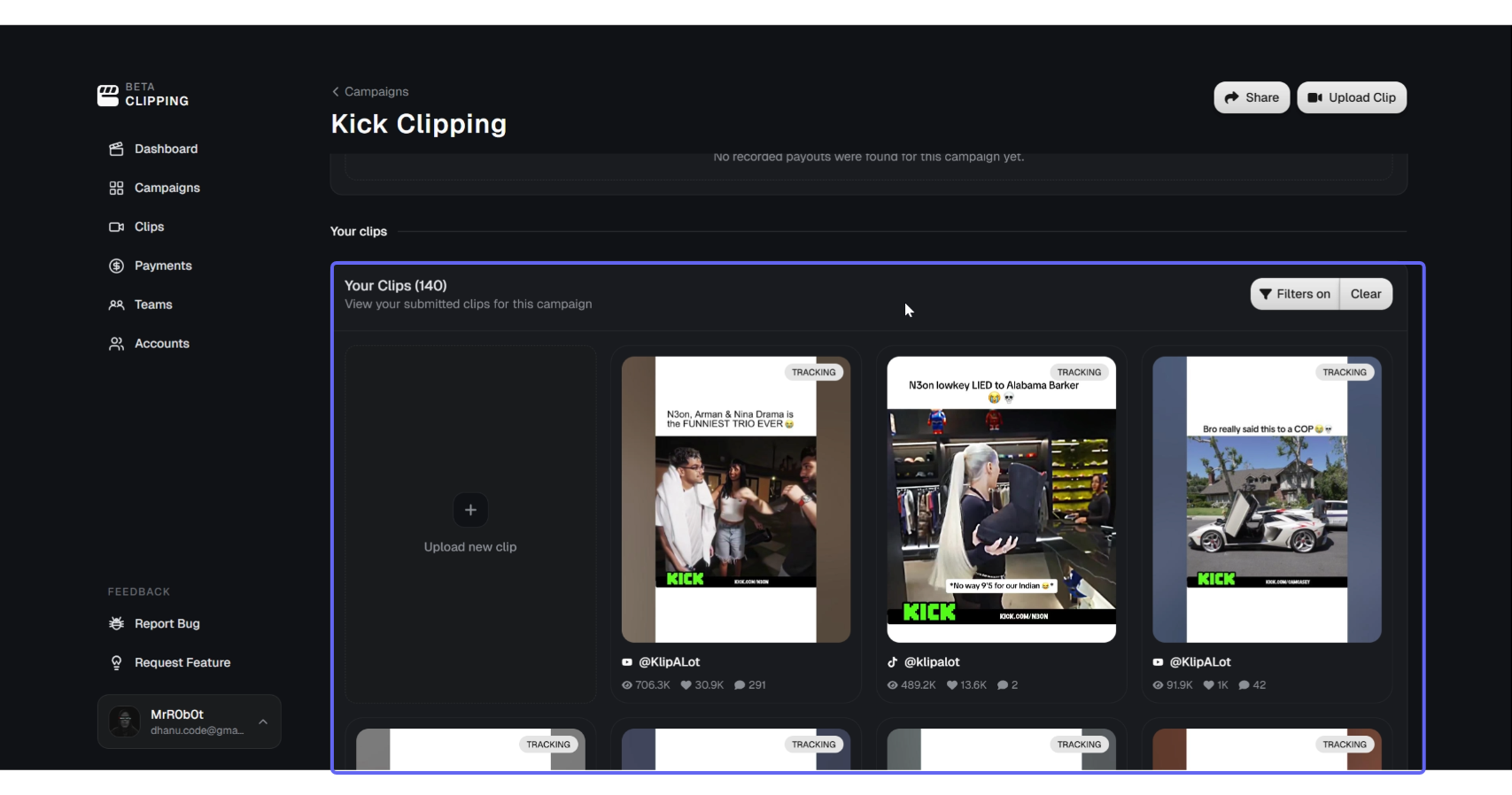Click the TRACKING badge on the COP clip
Image resolution: width=1512 pixels, height=795 pixels.
point(1345,373)
